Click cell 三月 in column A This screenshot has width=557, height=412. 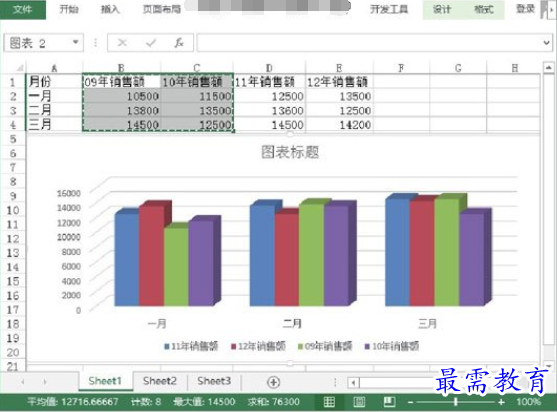tap(54, 124)
